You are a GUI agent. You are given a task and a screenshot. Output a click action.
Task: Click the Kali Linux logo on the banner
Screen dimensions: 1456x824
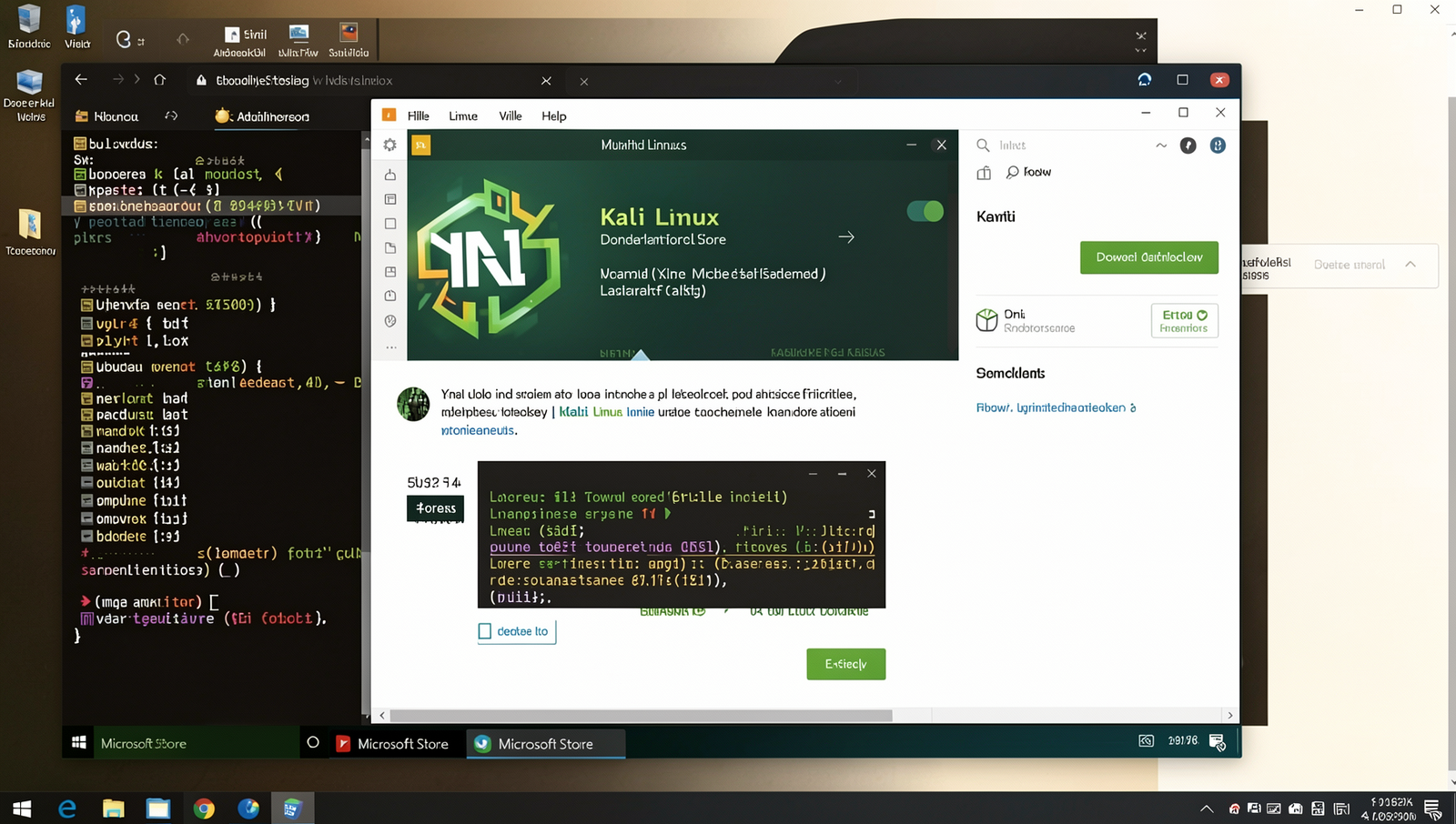(x=487, y=259)
